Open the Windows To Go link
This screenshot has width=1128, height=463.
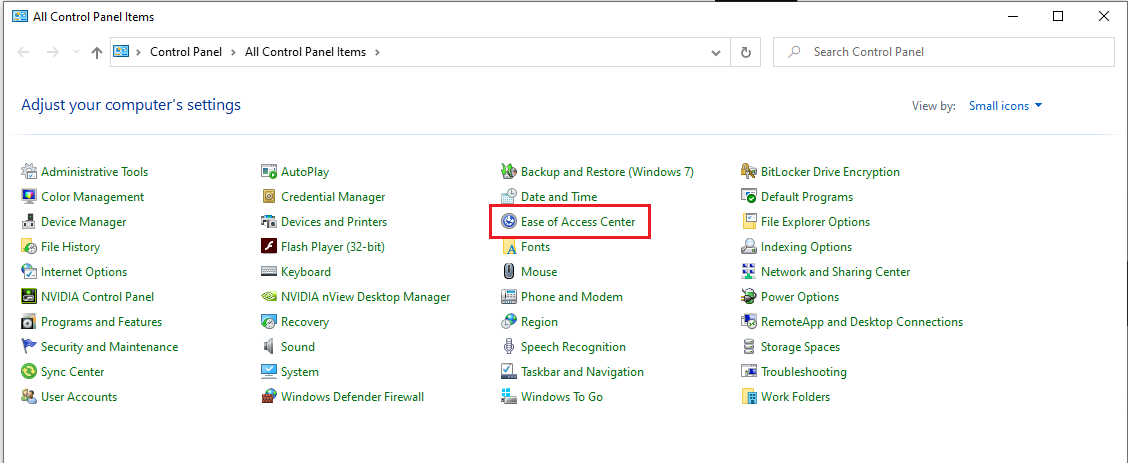(x=562, y=397)
